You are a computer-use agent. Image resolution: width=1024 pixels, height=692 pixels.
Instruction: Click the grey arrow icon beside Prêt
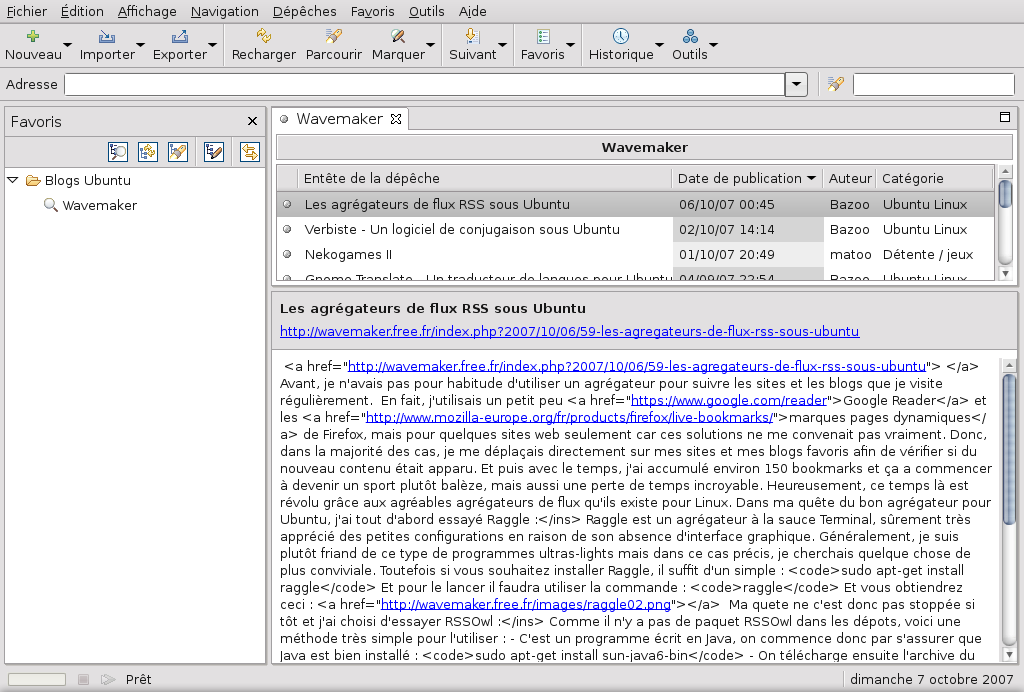click(x=108, y=680)
